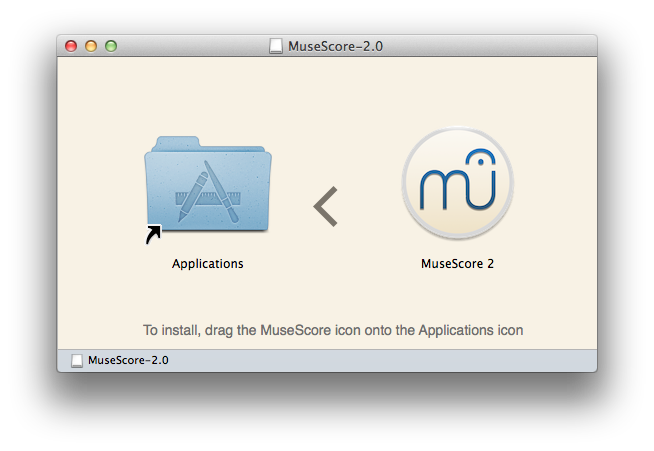Click the "Applications" label under the folder
Image resolution: width=654 pixels, height=451 pixels.
click(x=208, y=264)
